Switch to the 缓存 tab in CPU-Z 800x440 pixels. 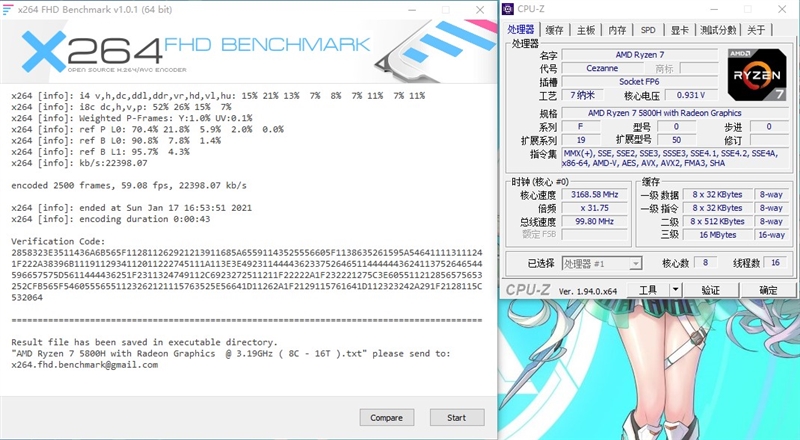tap(555, 30)
